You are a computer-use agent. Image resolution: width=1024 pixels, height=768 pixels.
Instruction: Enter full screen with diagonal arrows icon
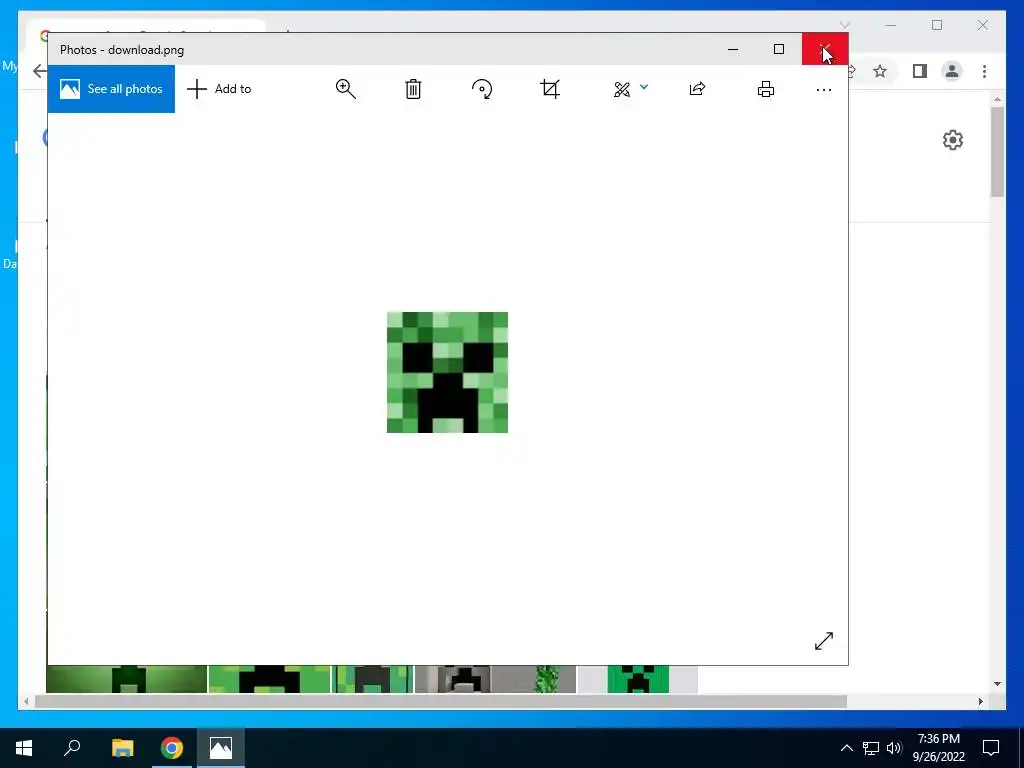(824, 641)
